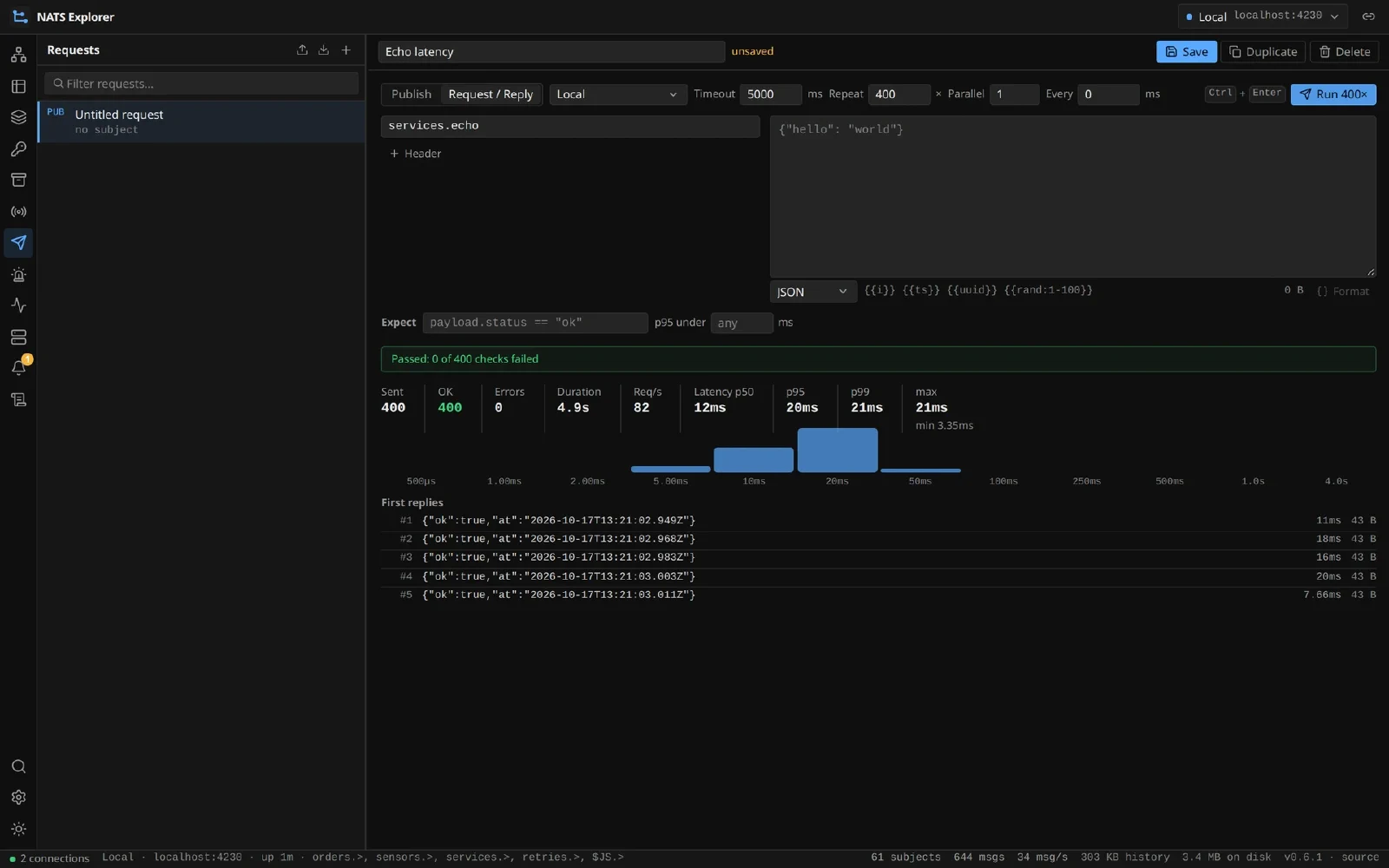
Task: Click the Timeout field showing 5000
Action: coord(771,94)
